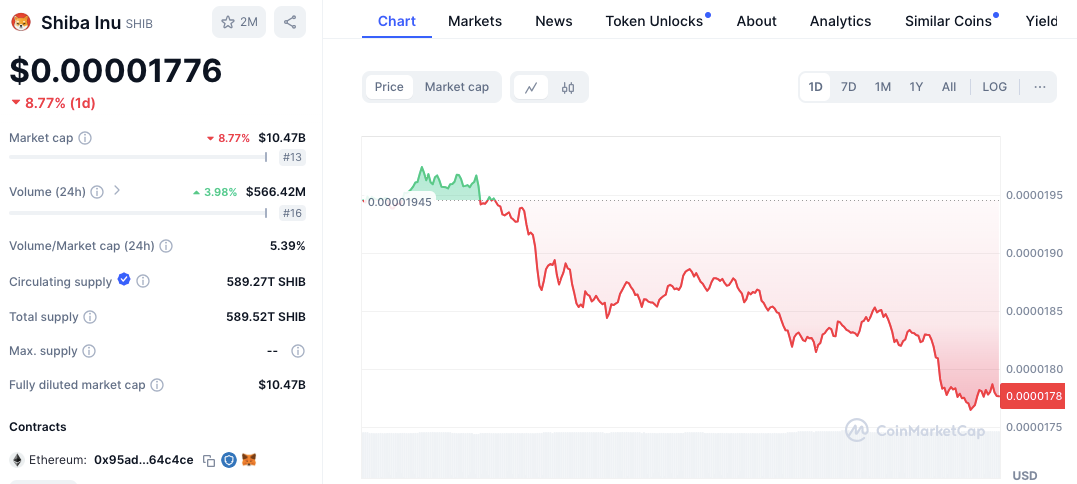
Task: Click the #13 market cap rank badge
Action: coord(292,158)
